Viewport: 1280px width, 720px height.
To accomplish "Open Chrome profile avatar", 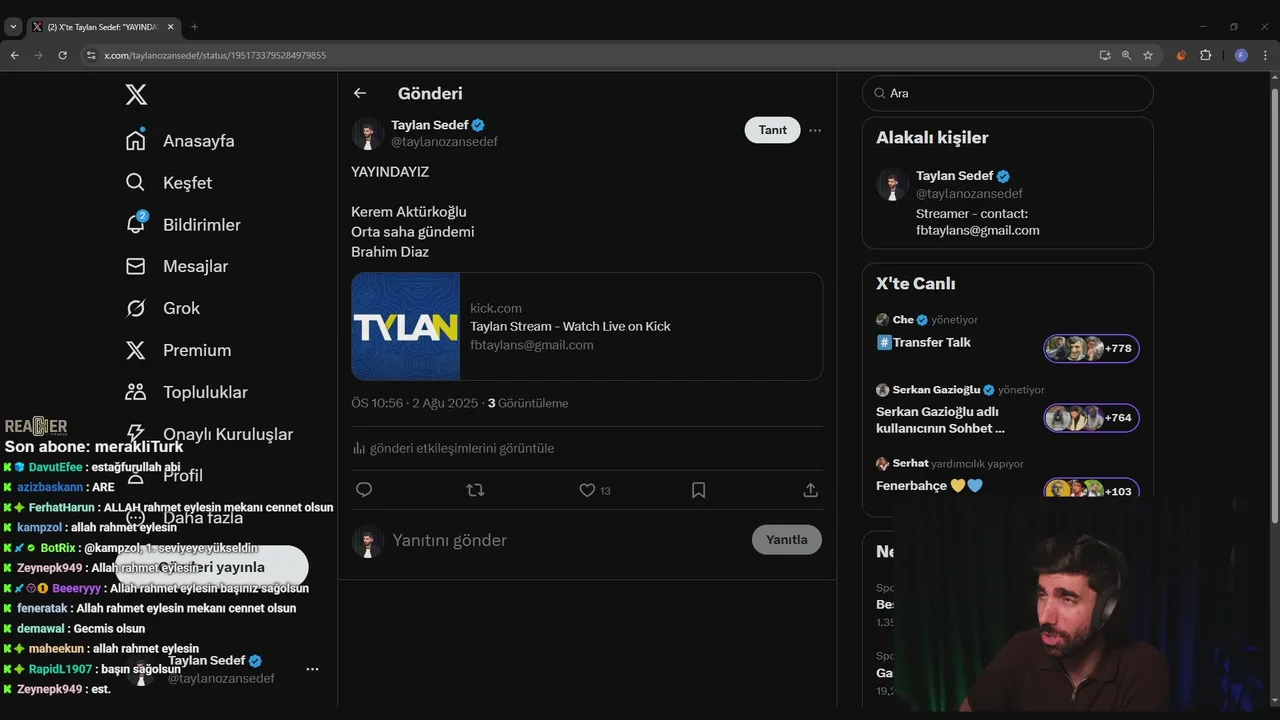I will pos(1241,55).
